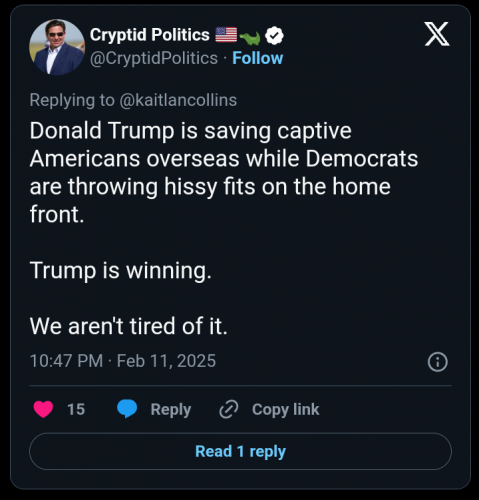
Task: Open the @kaitlancollins replying-to link
Action: (x=178, y=100)
